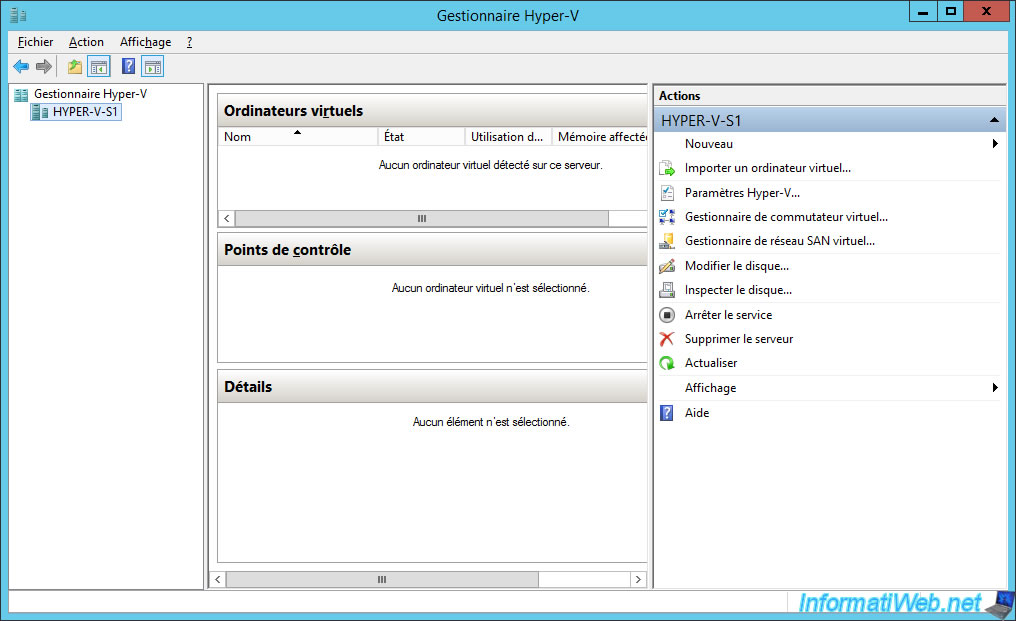Select Arrêter le service action
Screen dimensions: 1016x621
click(x=729, y=315)
